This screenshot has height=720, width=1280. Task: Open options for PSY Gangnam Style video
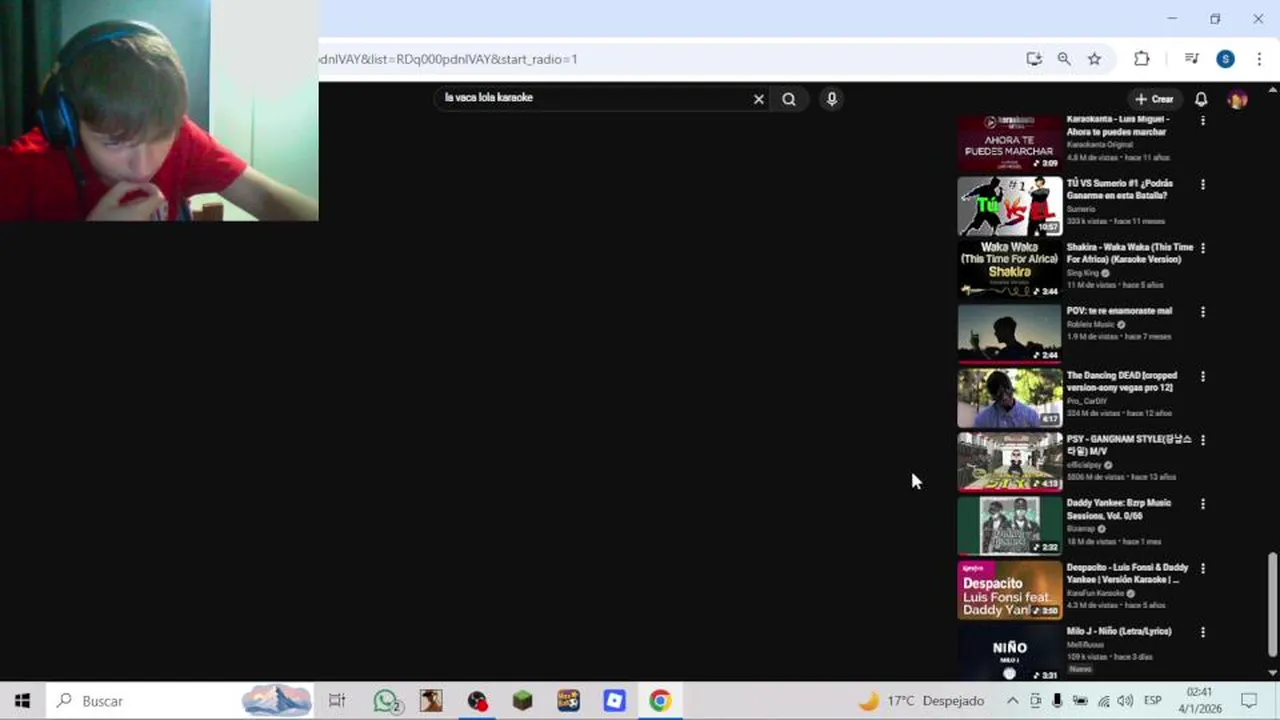(x=1202, y=440)
